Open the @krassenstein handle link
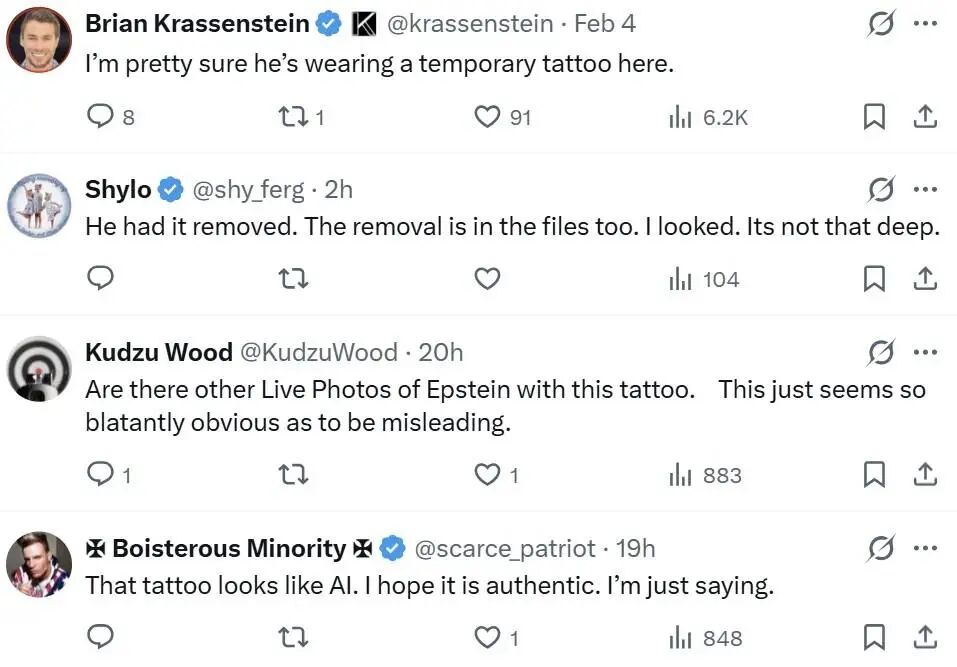This screenshot has height=667, width=957. click(468, 23)
